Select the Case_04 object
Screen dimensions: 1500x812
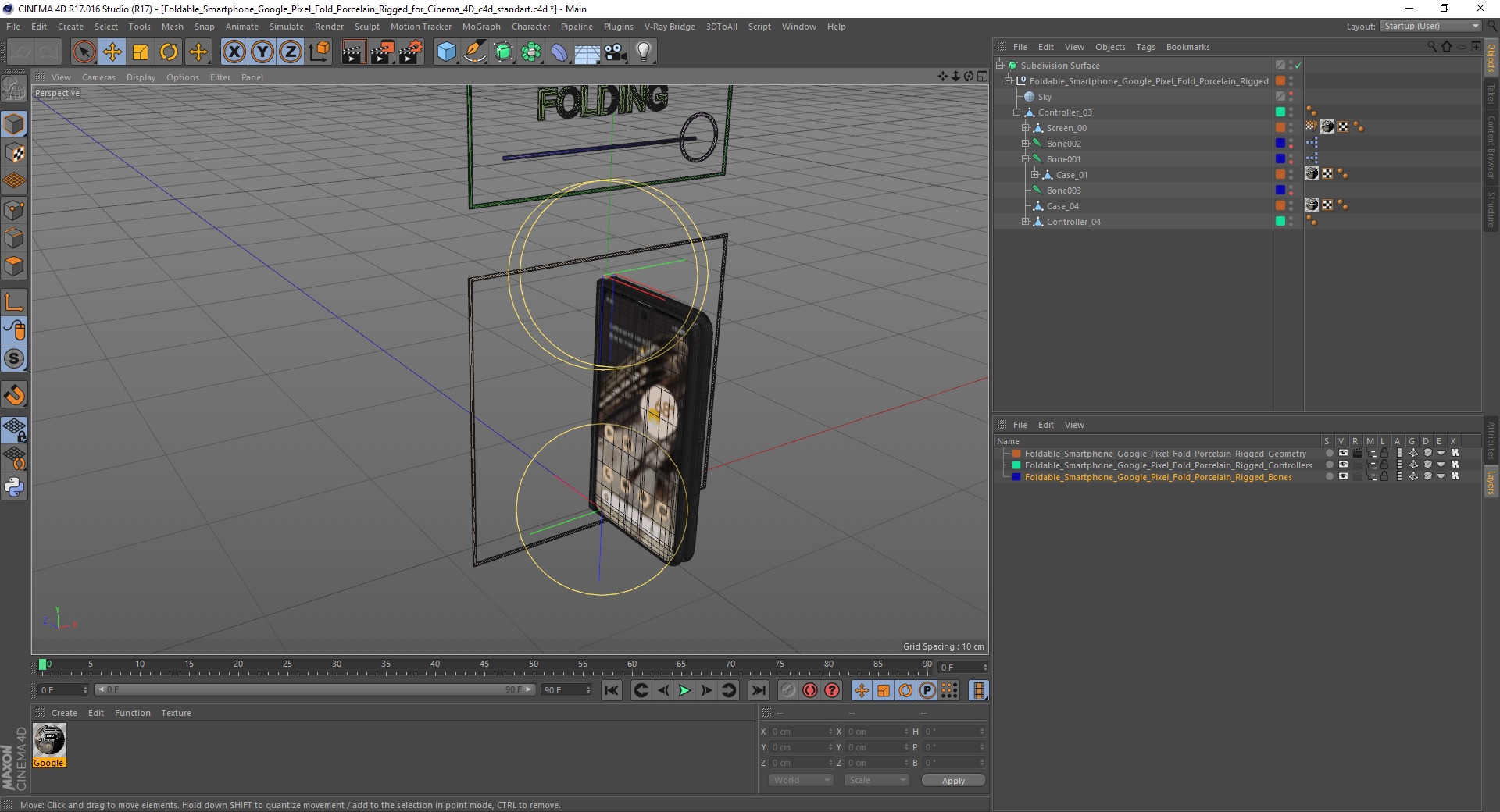click(1062, 206)
